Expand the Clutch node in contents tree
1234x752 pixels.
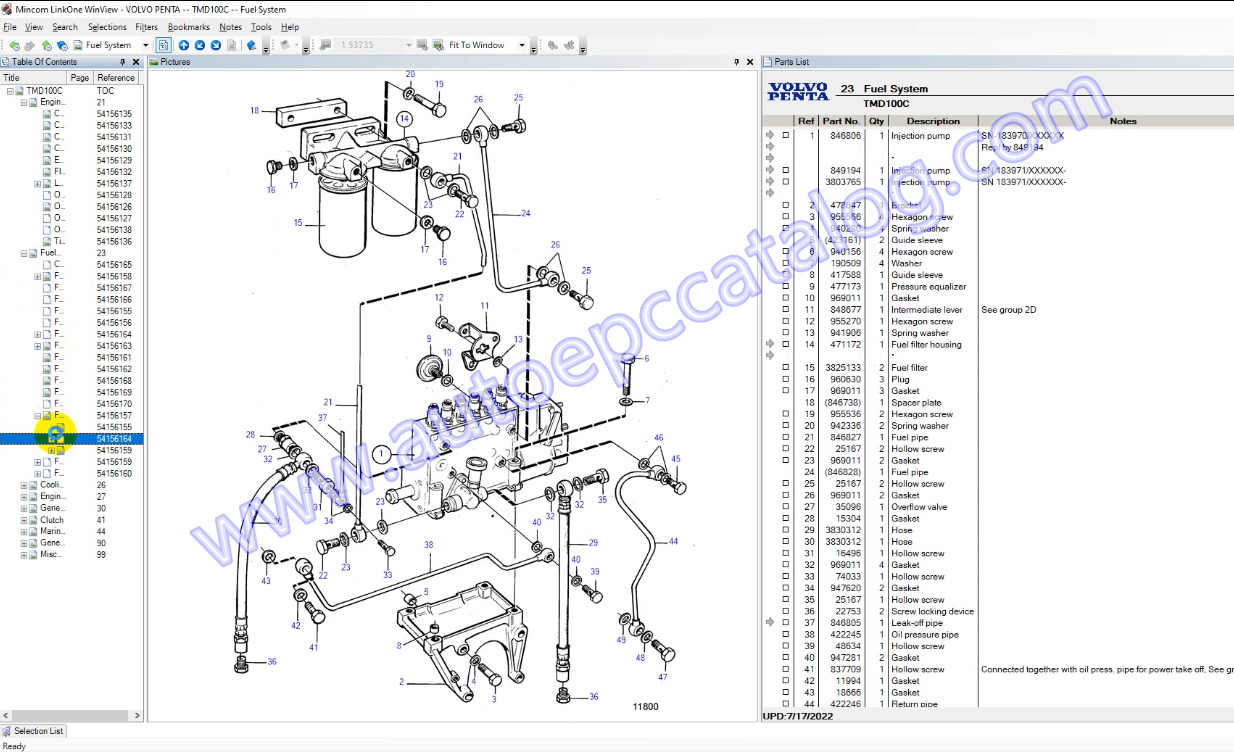pos(24,520)
